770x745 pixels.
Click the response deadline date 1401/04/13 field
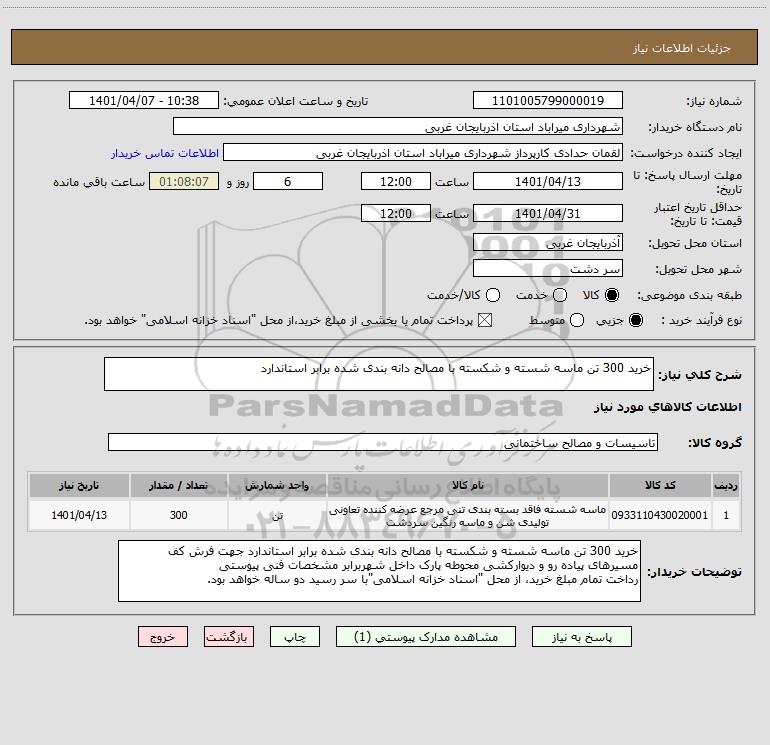tap(548, 182)
